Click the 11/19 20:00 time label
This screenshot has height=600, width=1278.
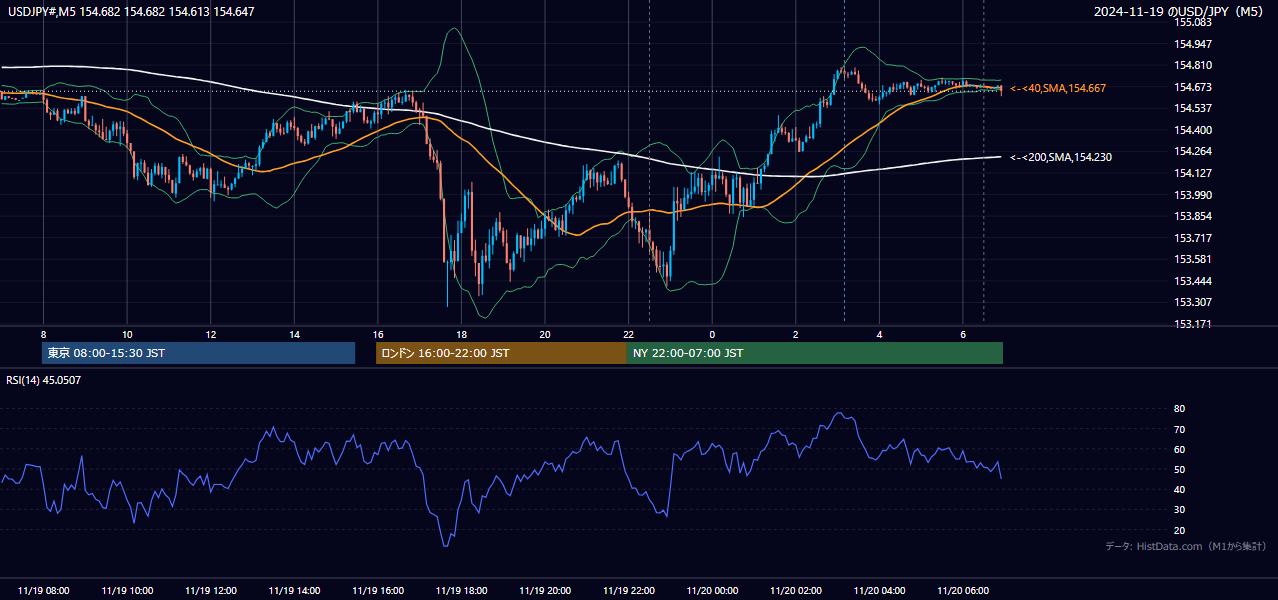click(545, 591)
